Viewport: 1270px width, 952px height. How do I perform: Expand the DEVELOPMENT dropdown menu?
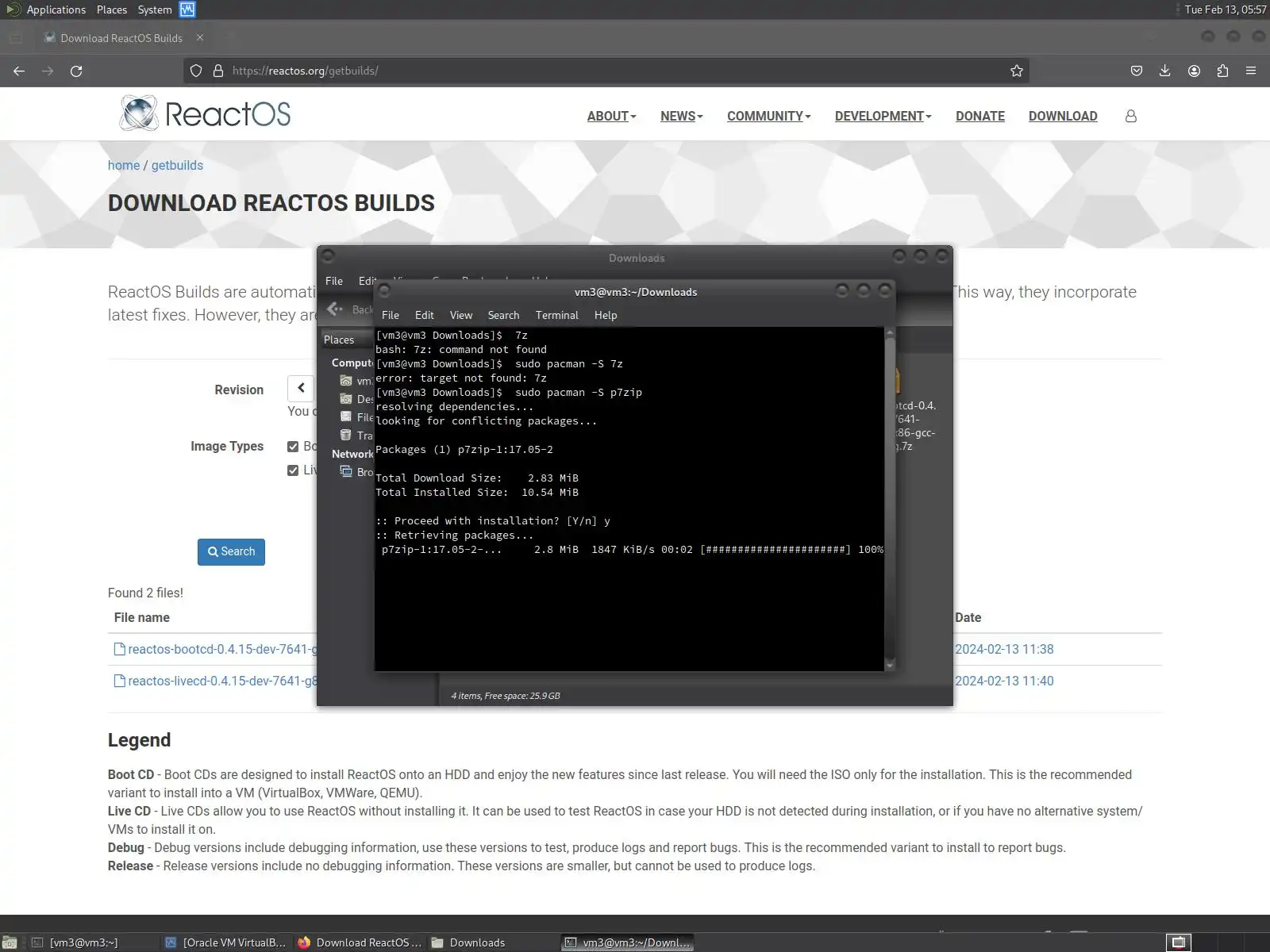(x=883, y=116)
